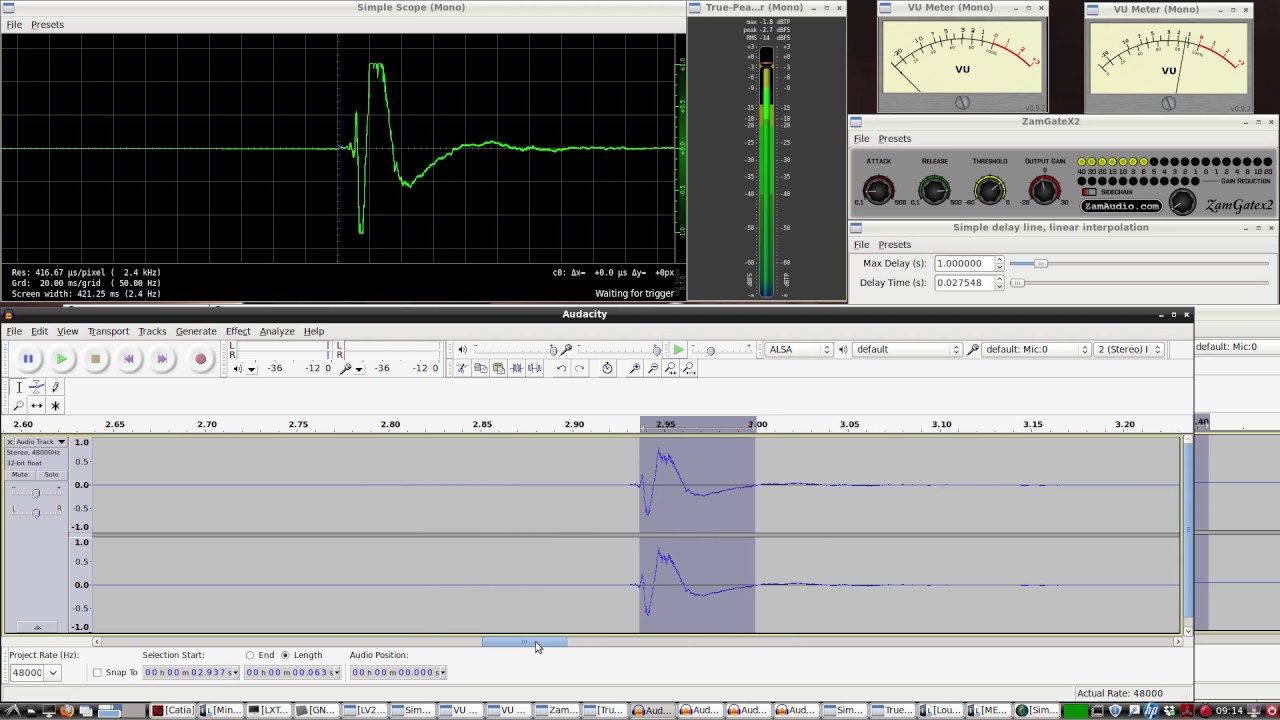Silence the selected audio
This screenshot has height=720, width=1280.
534,368
